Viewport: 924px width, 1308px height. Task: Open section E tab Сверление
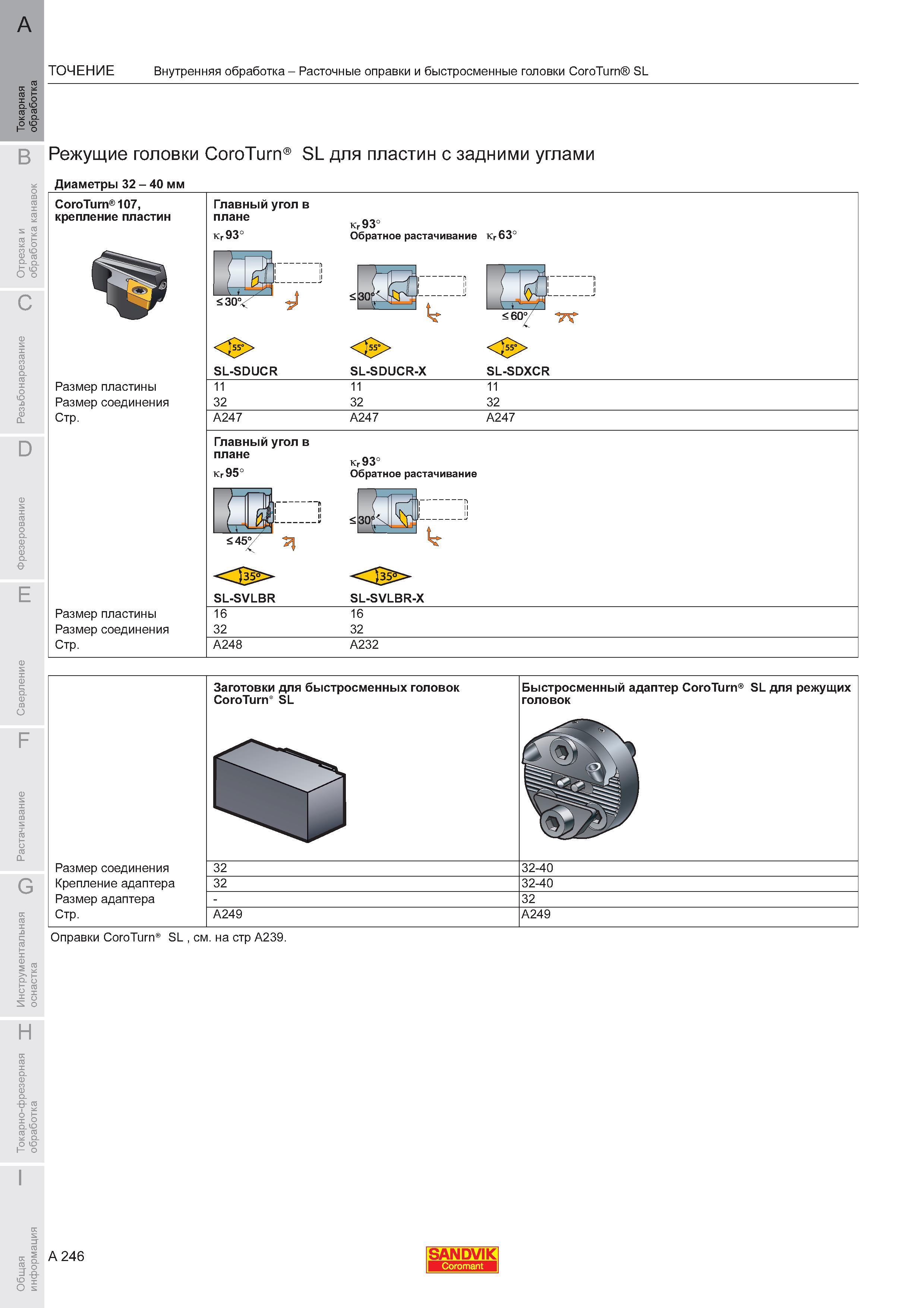(22, 654)
